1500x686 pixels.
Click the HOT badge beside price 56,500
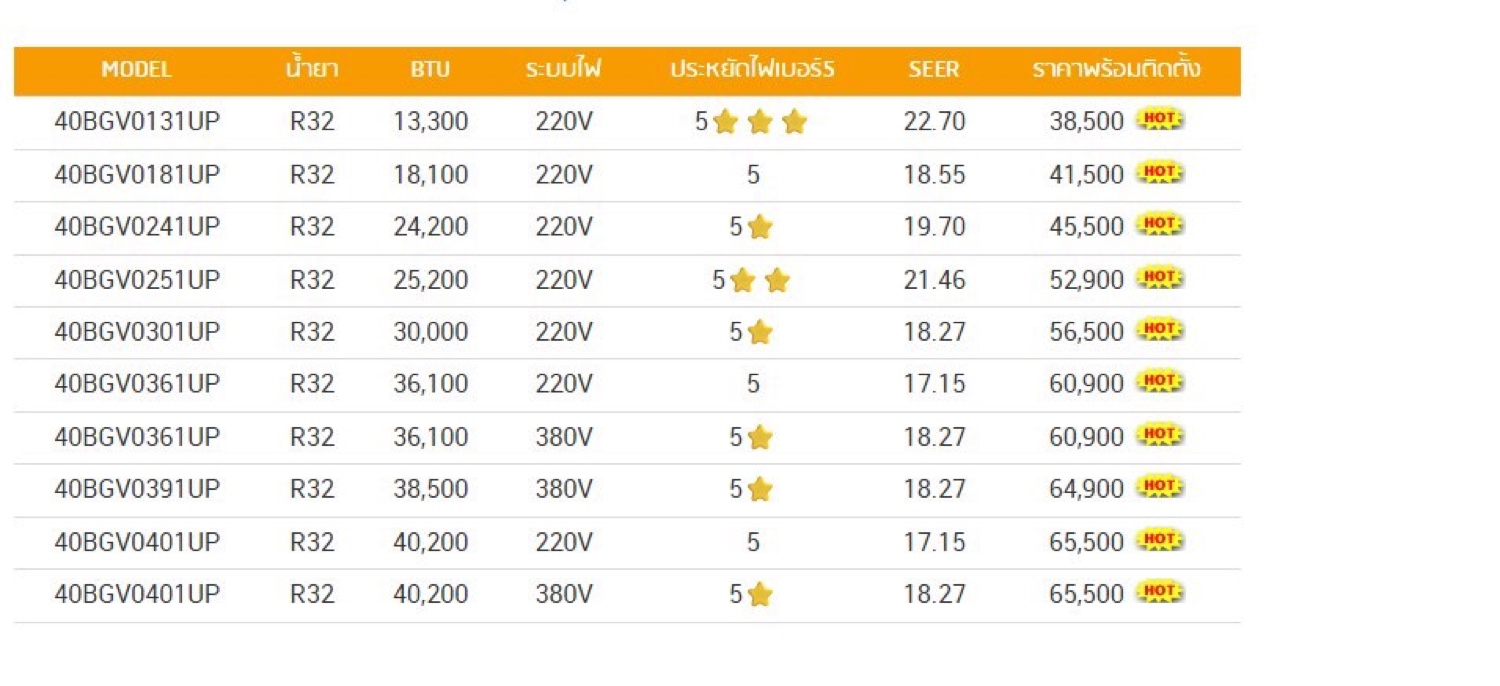1160,330
